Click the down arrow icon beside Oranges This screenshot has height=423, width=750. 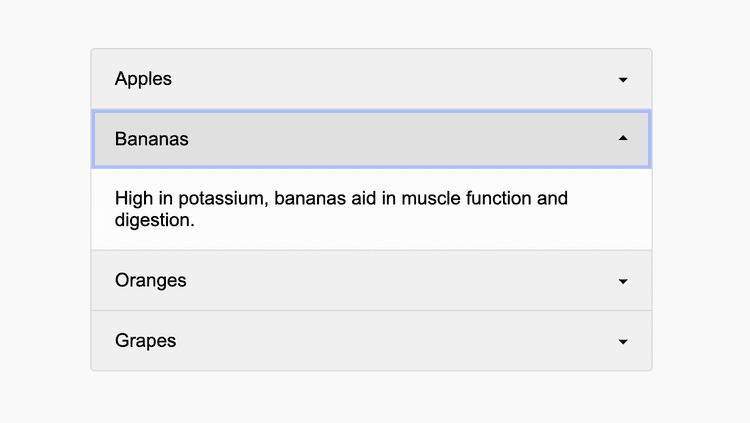tap(623, 281)
